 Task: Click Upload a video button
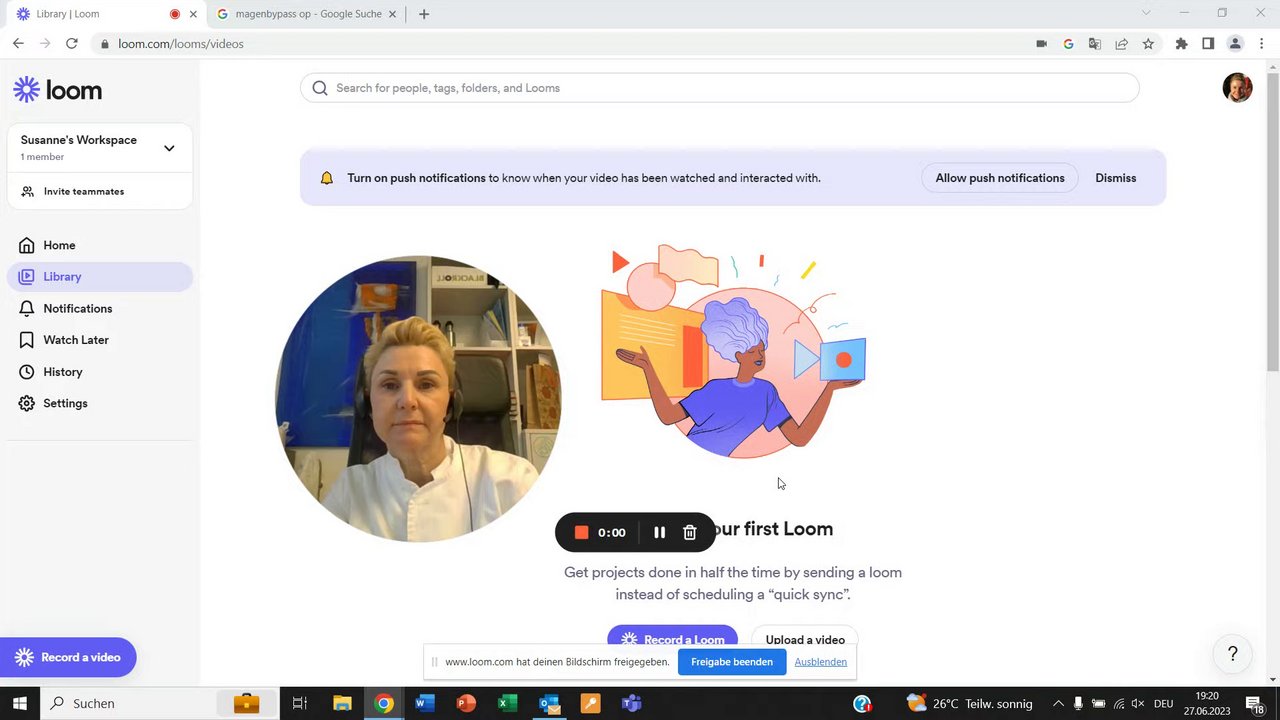[805, 639]
